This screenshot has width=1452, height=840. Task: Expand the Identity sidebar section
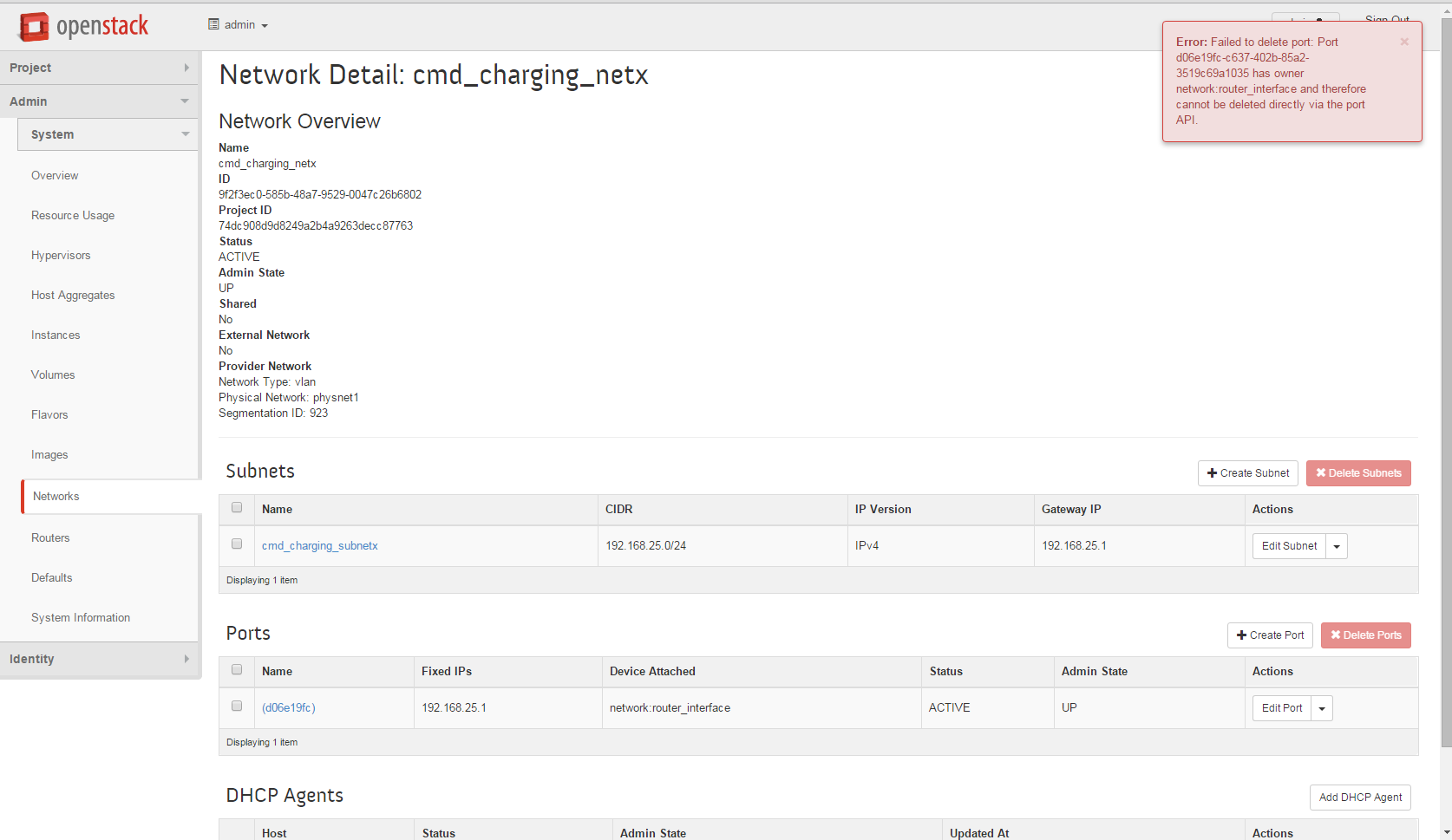100,659
